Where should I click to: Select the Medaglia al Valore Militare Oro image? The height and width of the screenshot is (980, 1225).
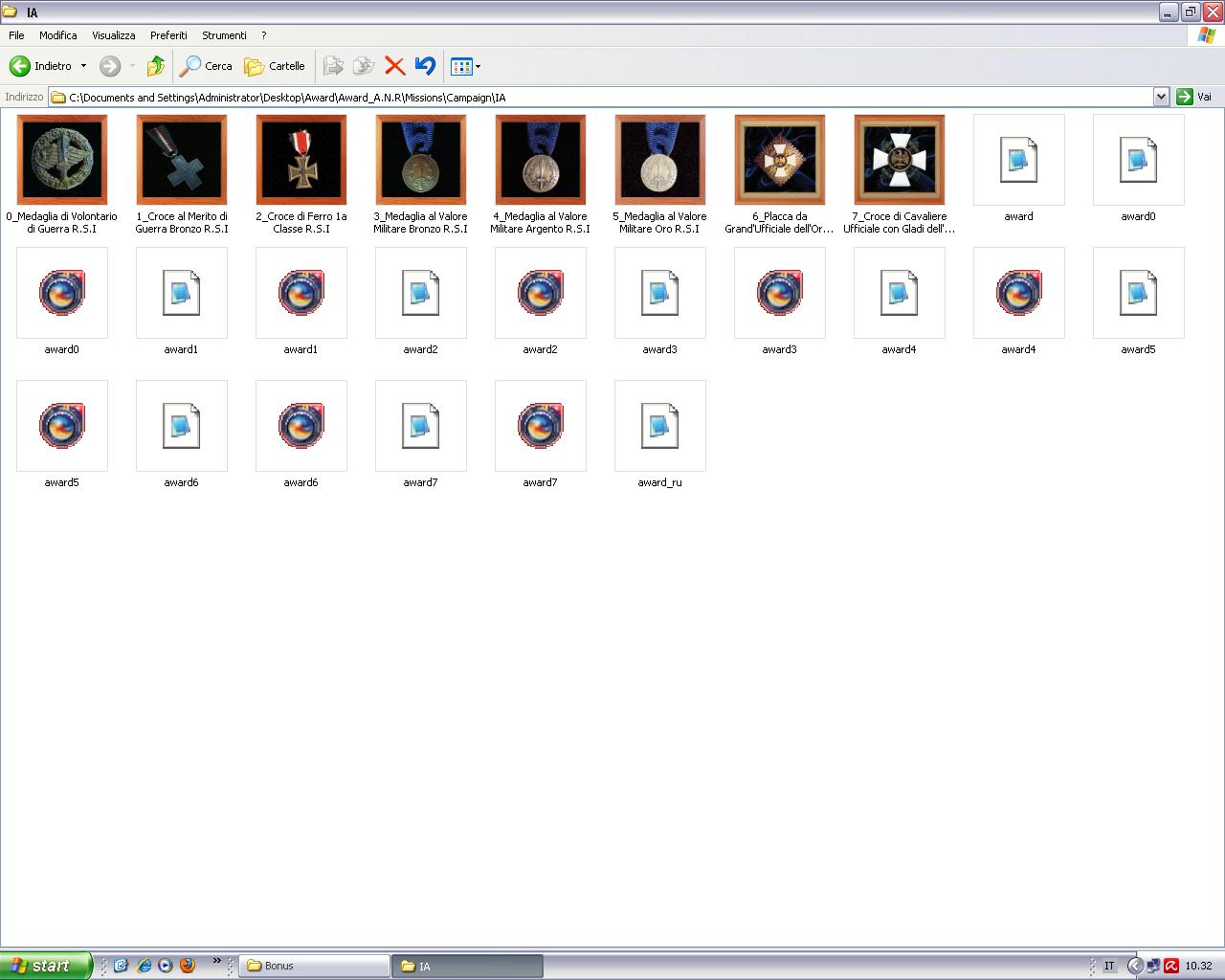click(x=659, y=160)
